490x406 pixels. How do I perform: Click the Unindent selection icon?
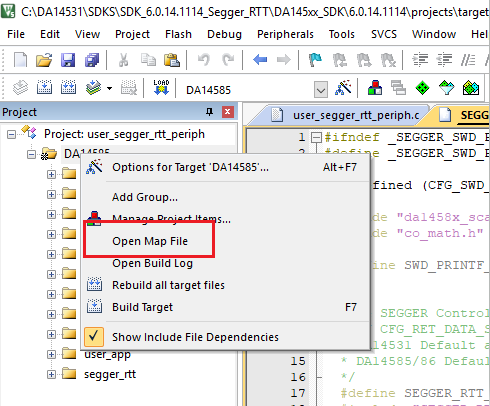(x=444, y=60)
